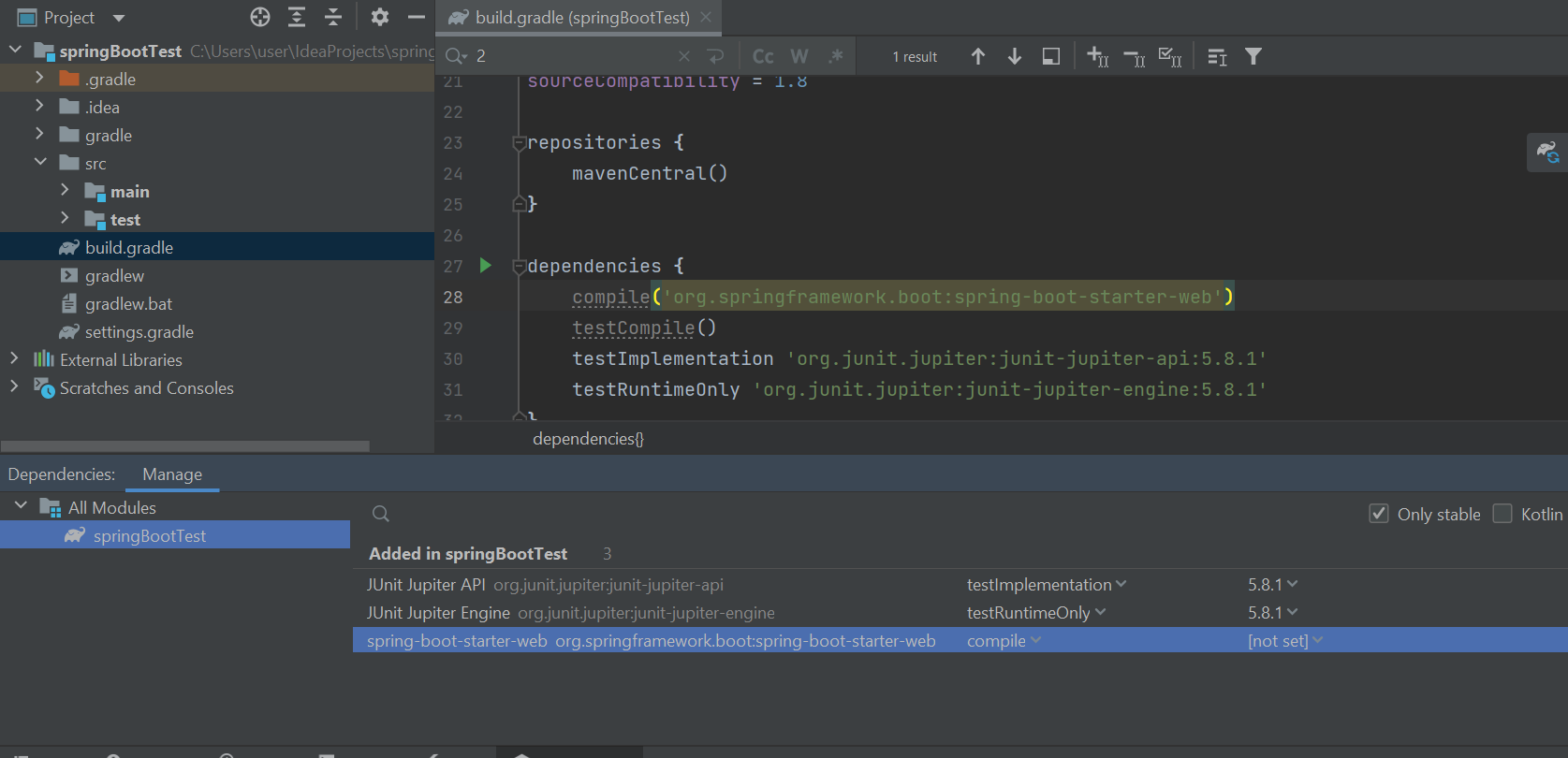The width and height of the screenshot is (1568, 758).
Task: Click the dependency search magnifier icon
Action: tap(380, 514)
